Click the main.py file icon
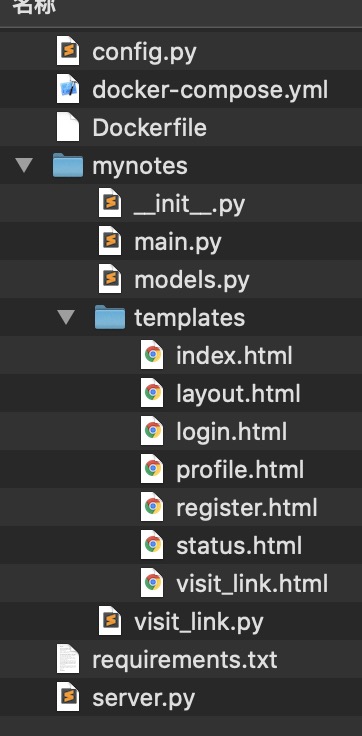 coord(110,241)
